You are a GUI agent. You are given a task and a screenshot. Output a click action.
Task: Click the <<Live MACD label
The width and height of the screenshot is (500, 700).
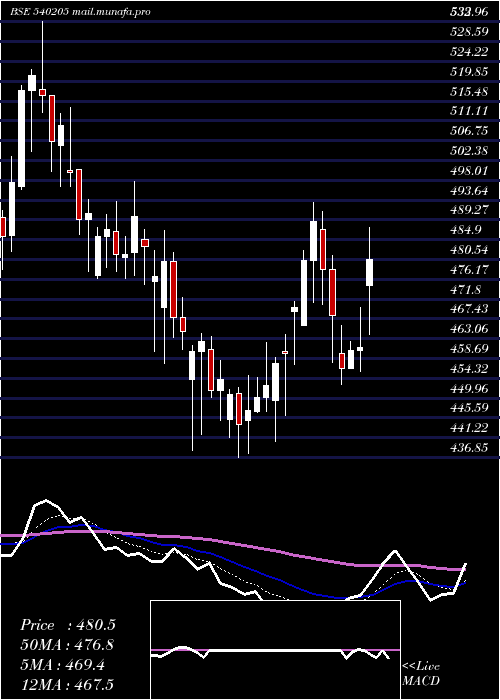pyautogui.click(x=421, y=674)
